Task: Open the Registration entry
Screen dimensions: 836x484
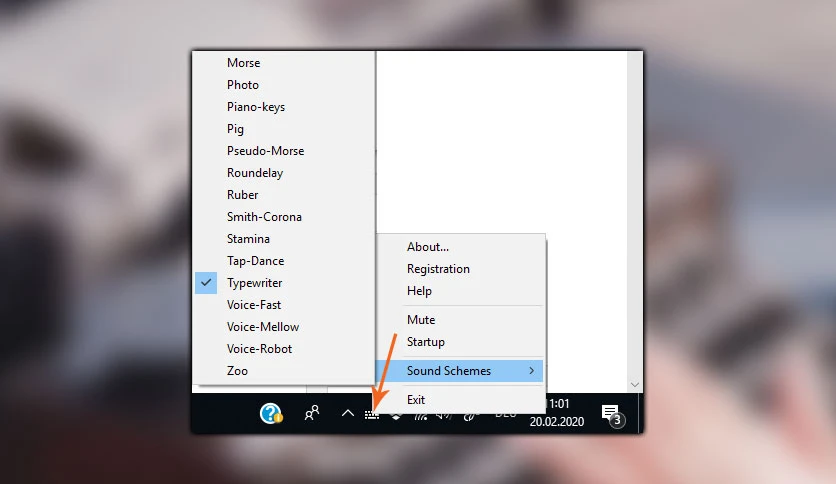Action: [438, 269]
